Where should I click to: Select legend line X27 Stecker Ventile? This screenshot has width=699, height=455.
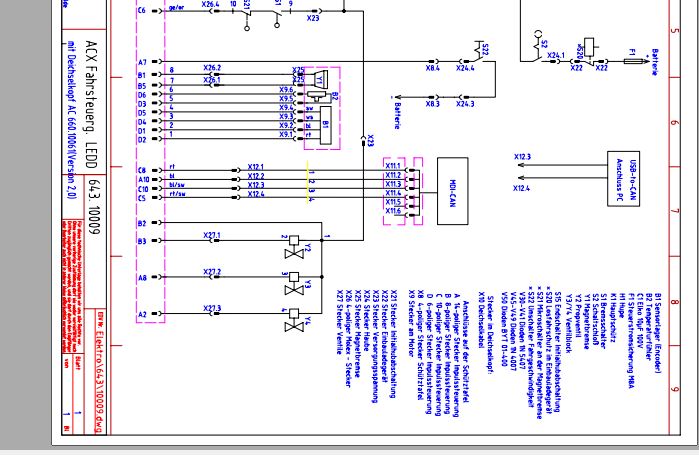click(339, 322)
